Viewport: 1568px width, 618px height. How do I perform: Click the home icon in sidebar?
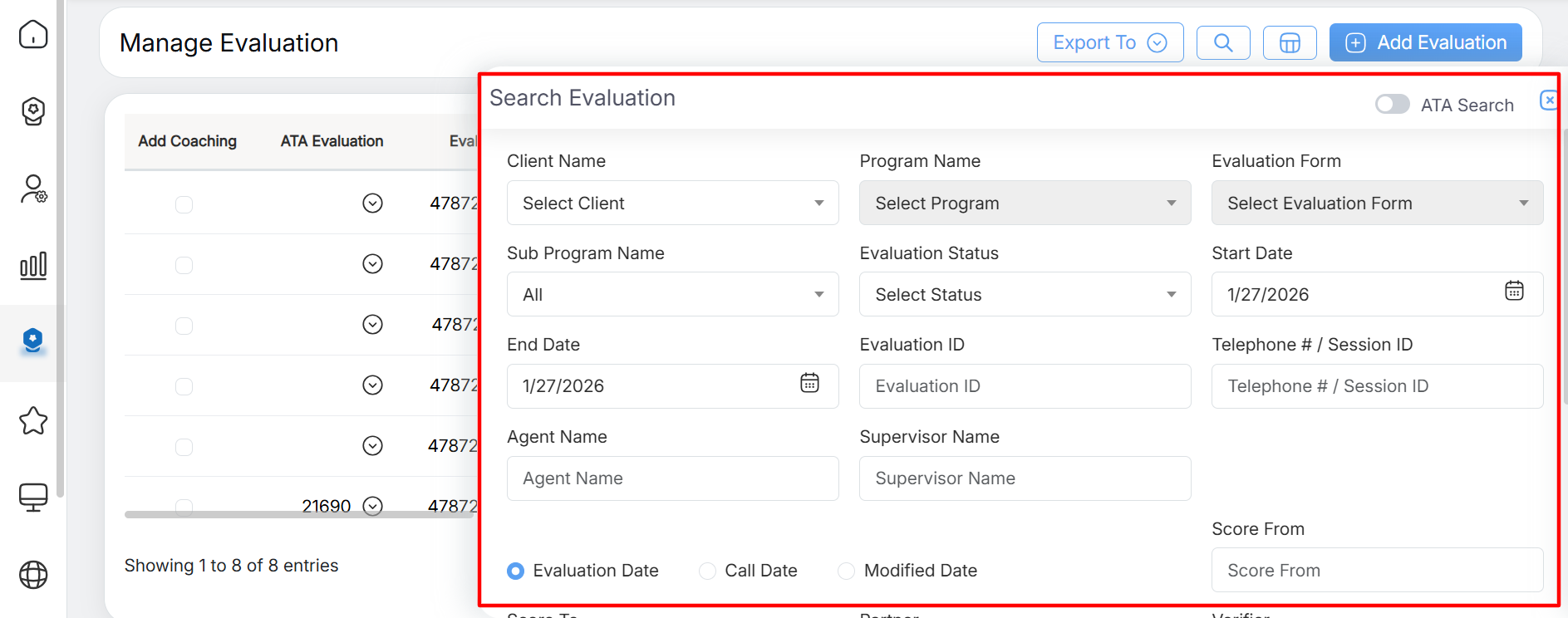33,34
